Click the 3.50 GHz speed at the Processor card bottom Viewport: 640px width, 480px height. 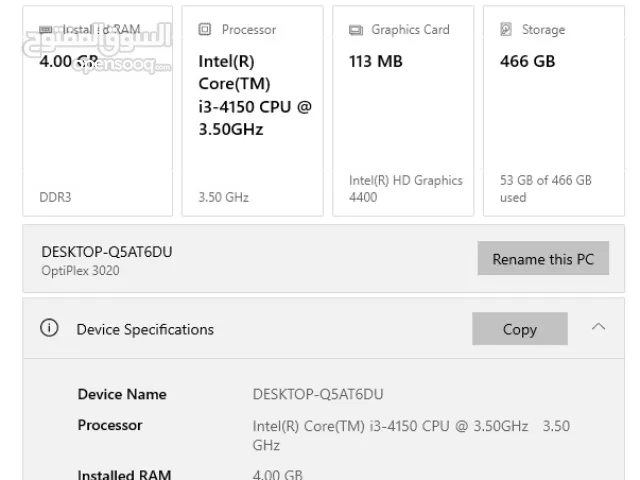pos(224,197)
